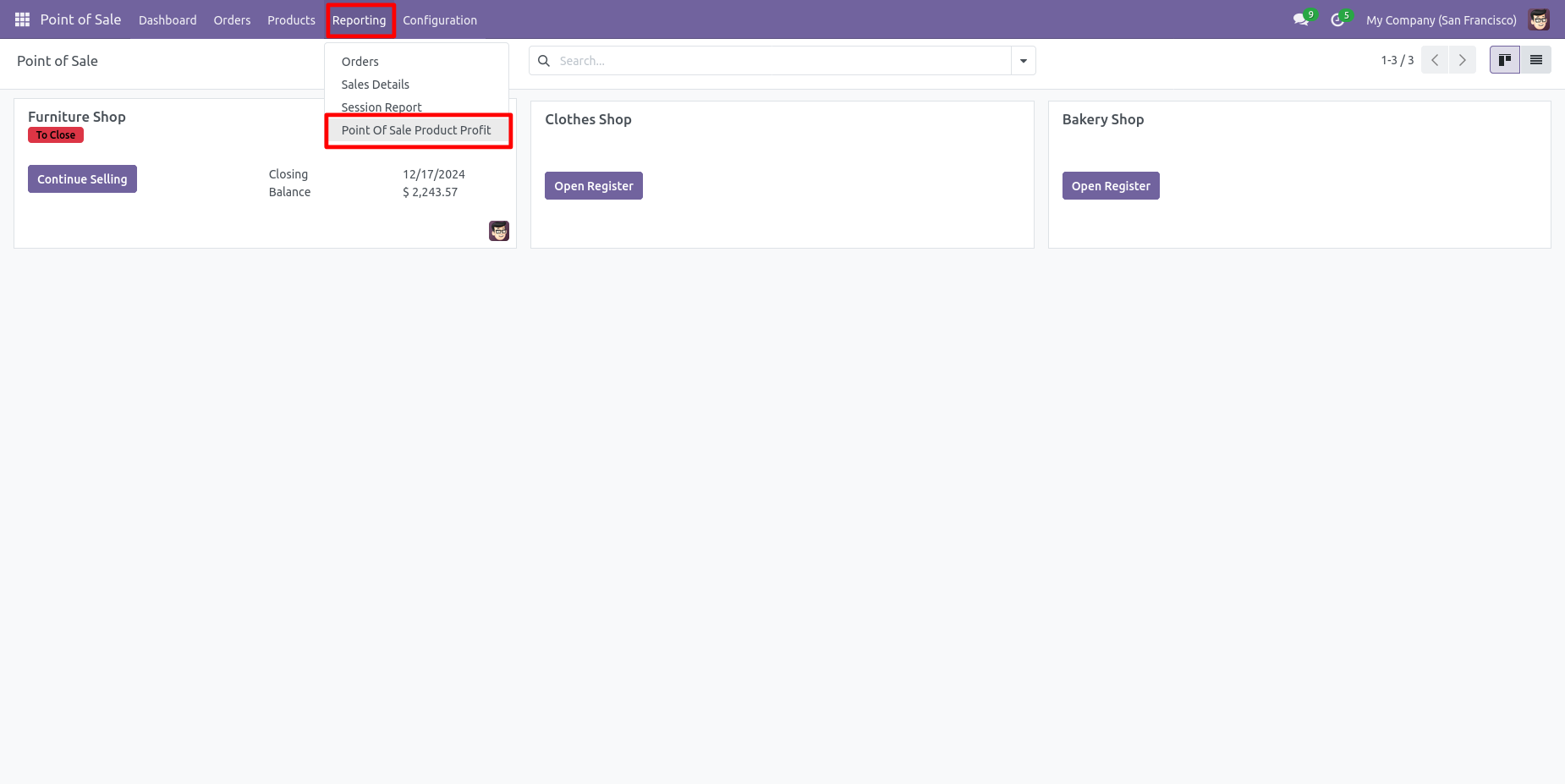
Task: Open the Orders top menu
Action: pos(232,20)
